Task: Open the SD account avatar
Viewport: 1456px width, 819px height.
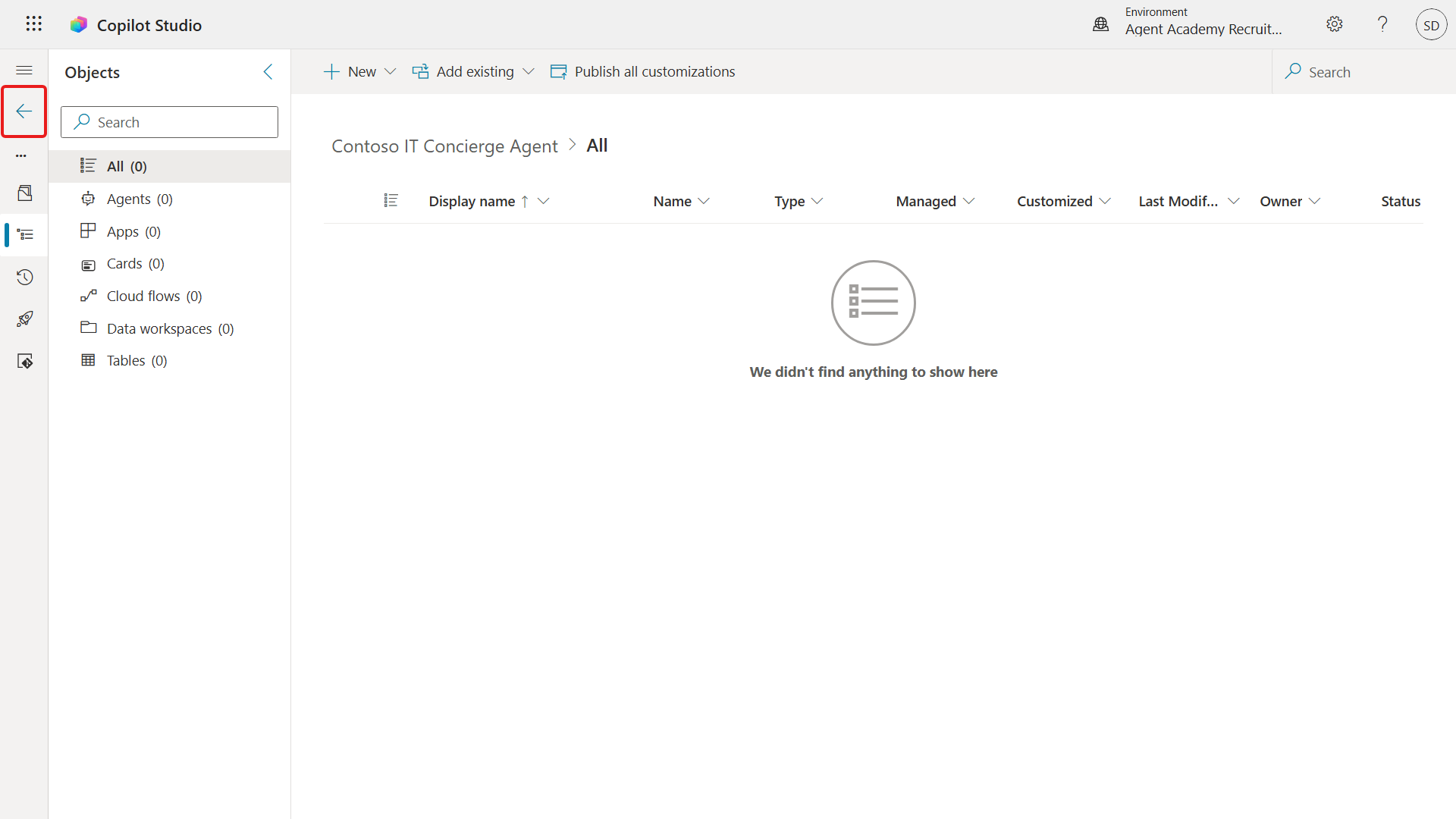Action: 1431,25
